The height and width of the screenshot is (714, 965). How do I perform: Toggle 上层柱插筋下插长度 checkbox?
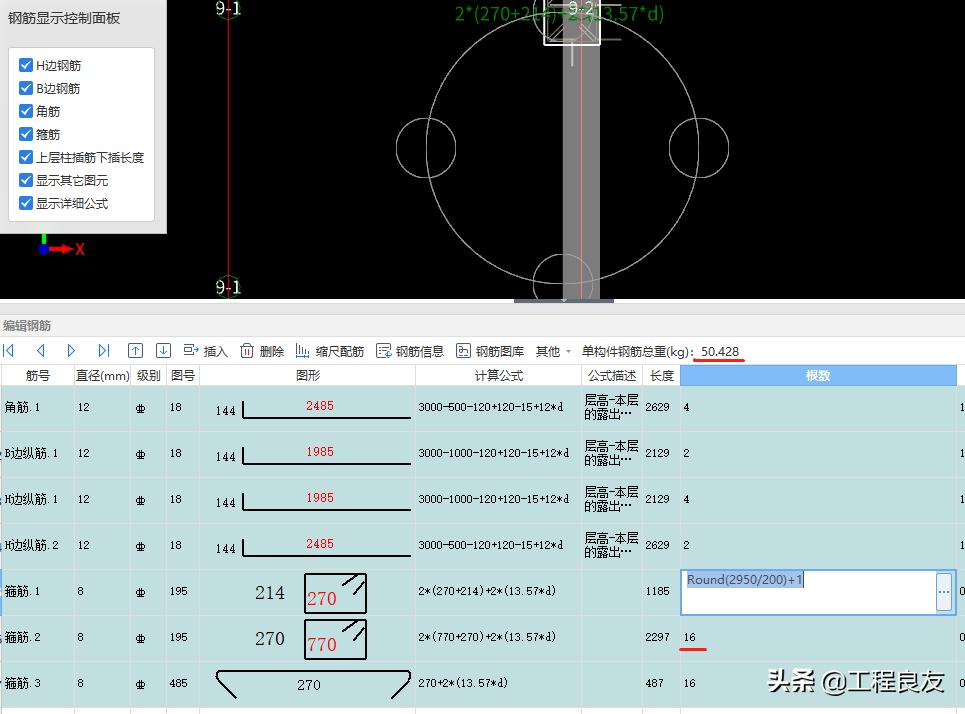click(26, 157)
